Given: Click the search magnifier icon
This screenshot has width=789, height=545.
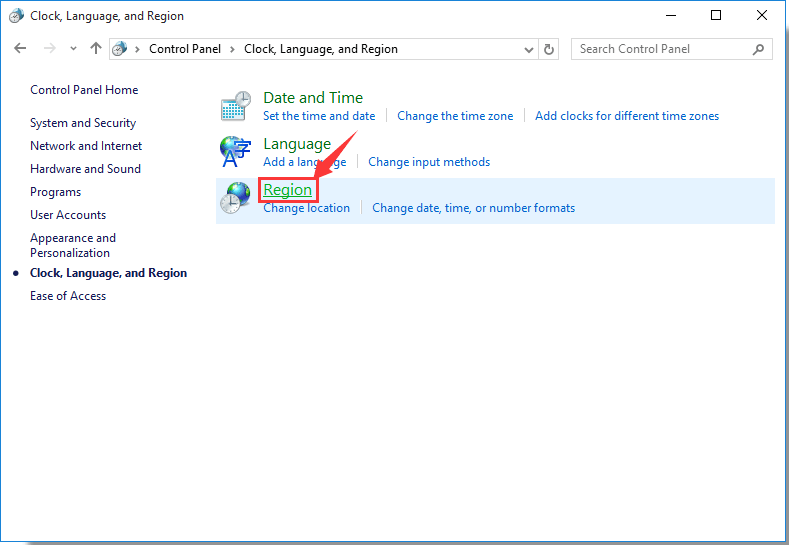Looking at the screenshot, I should tap(759, 49).
